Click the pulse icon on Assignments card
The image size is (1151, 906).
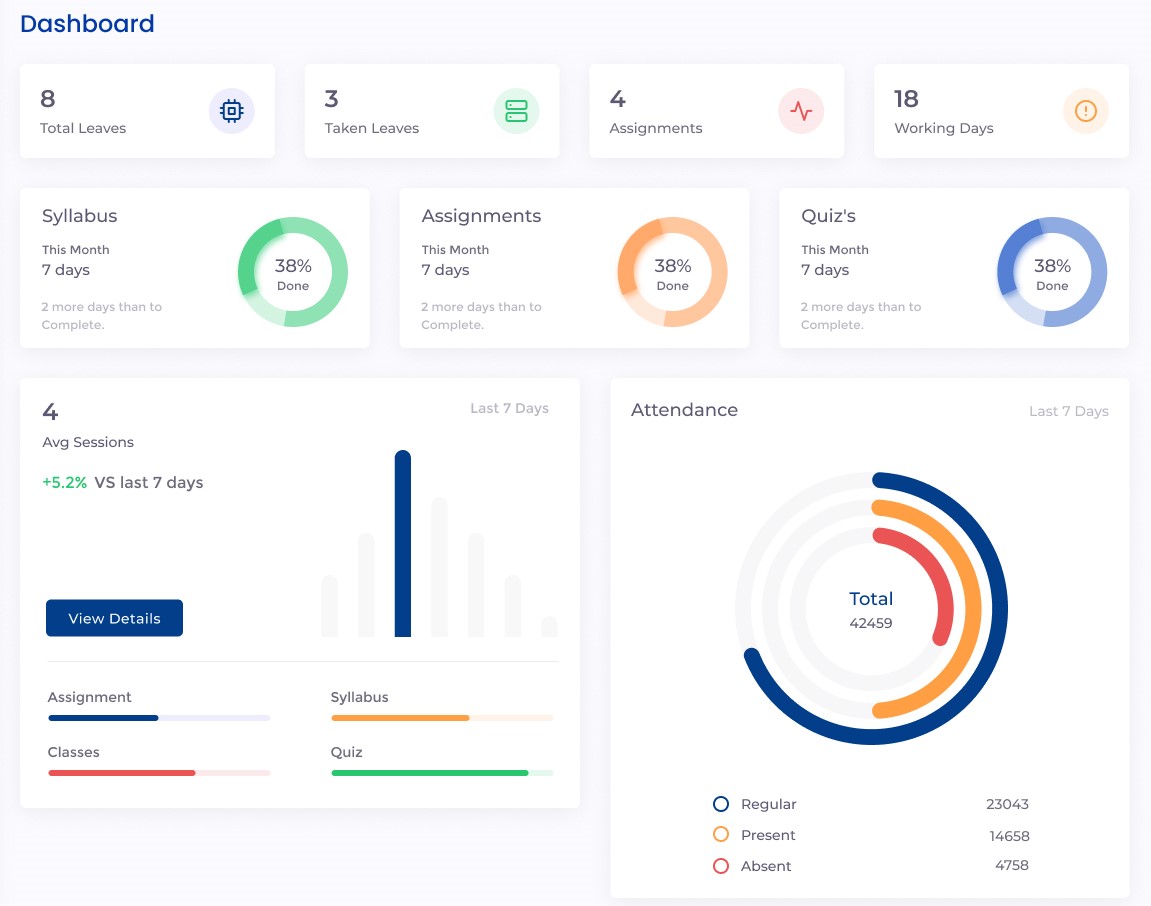pos(801,111)
